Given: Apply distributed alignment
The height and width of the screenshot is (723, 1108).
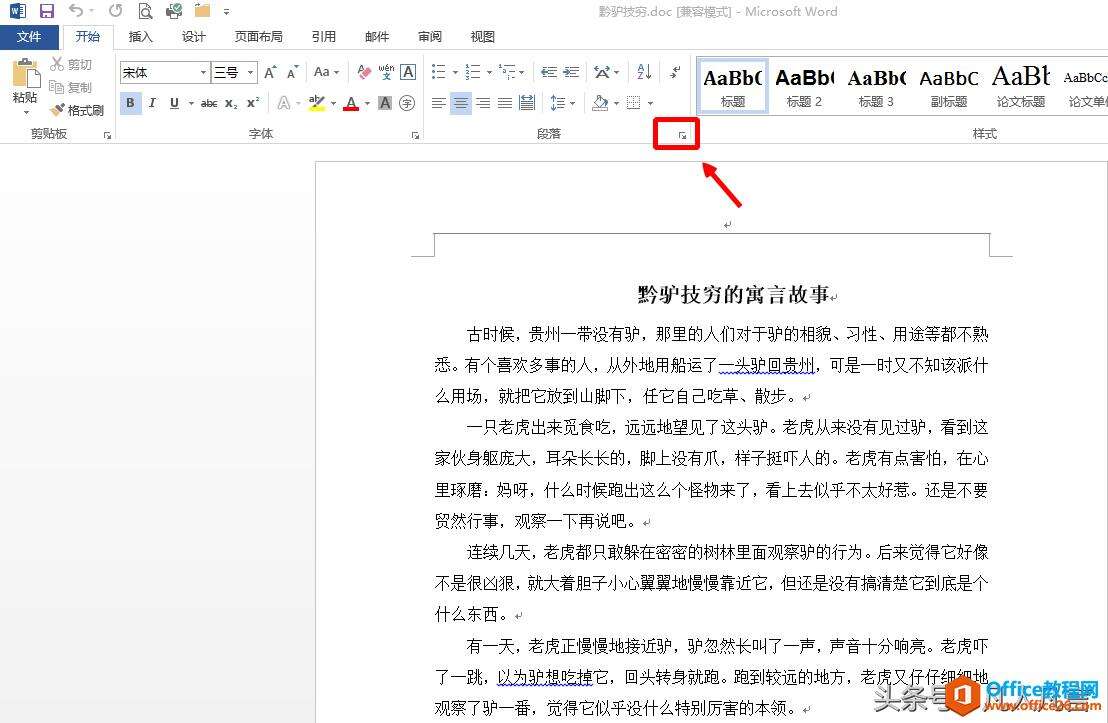Looking at the screenshot, I should click(526, 103).
